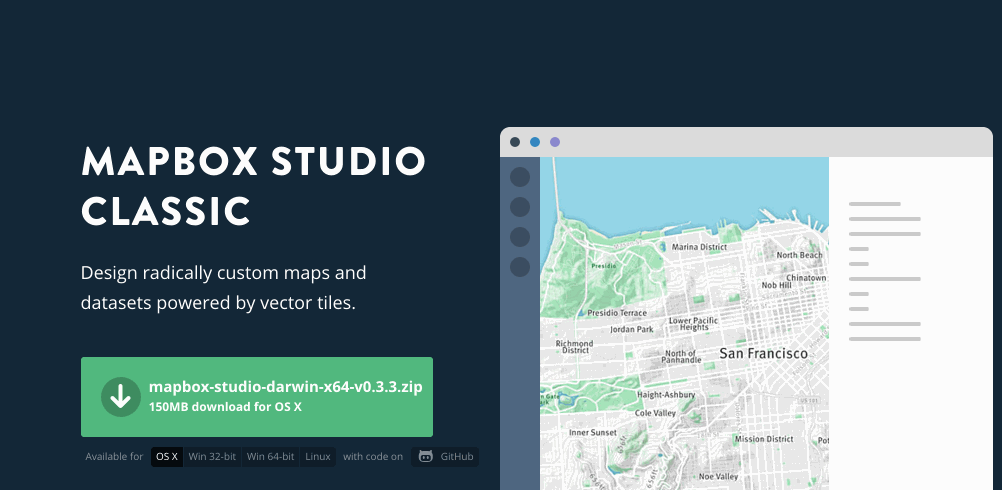Click the 'Richmond District' map label
Viewport: 1002px width, 490px height.
click(x=574, y=347)
